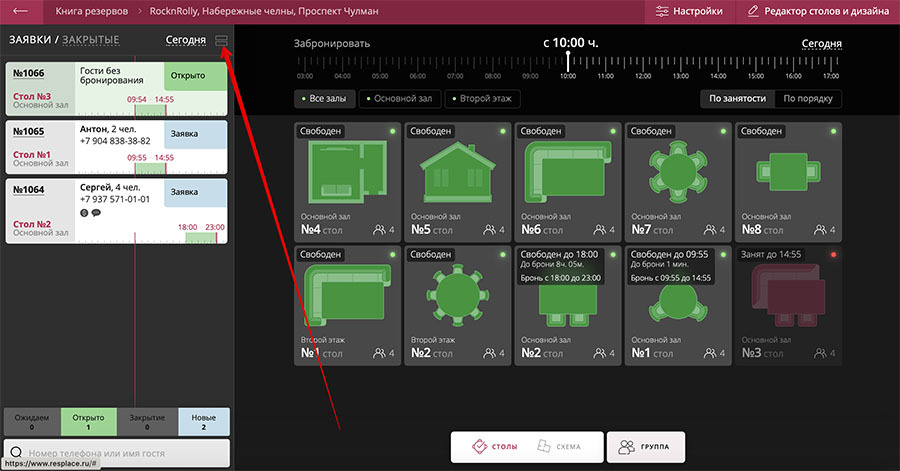The image size is (900, 471).
Task: Select occupied table №3 red icon
Action: 788,297
